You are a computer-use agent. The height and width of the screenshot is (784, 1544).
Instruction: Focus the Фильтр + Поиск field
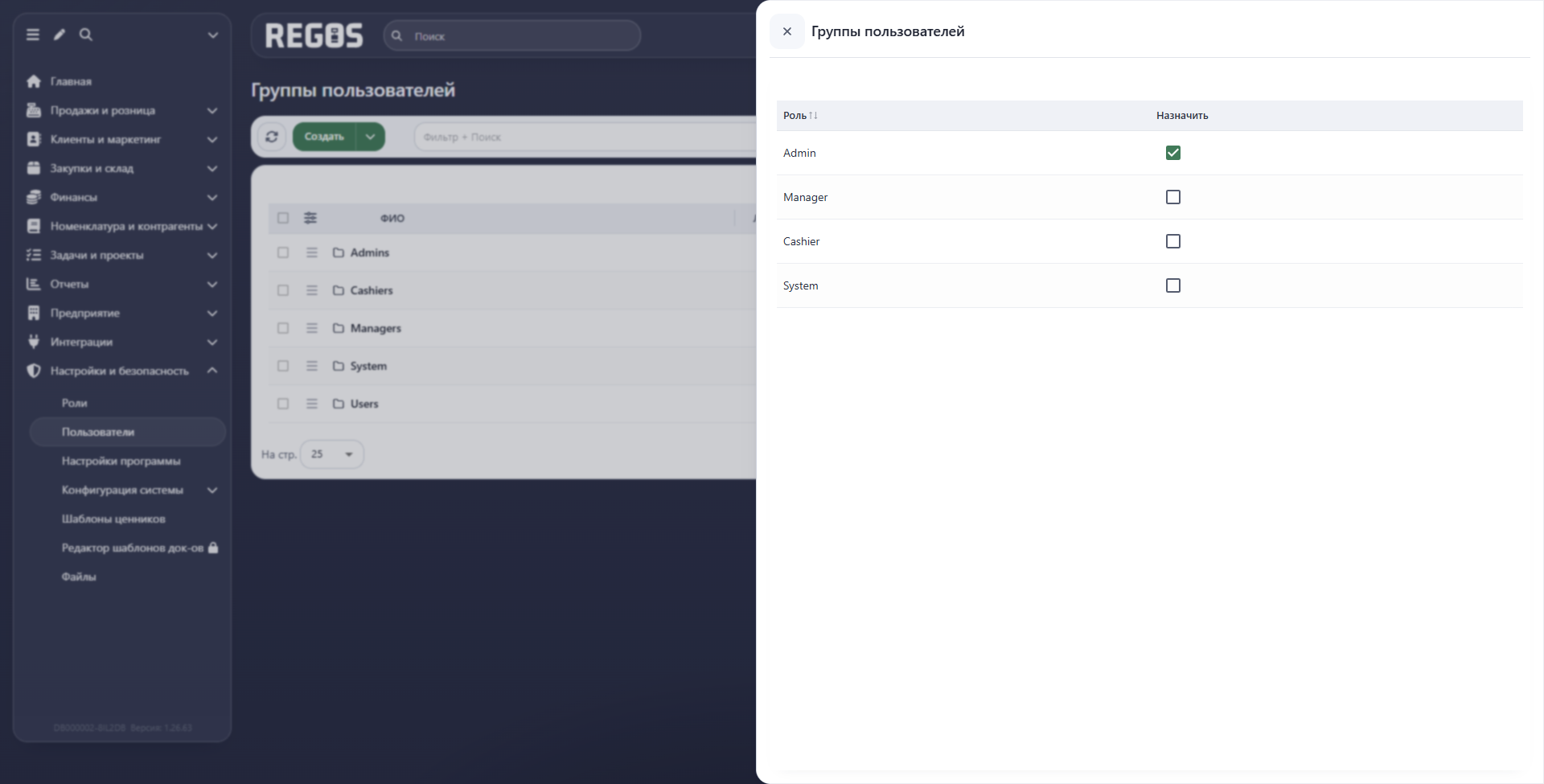(x=585, y=137)
